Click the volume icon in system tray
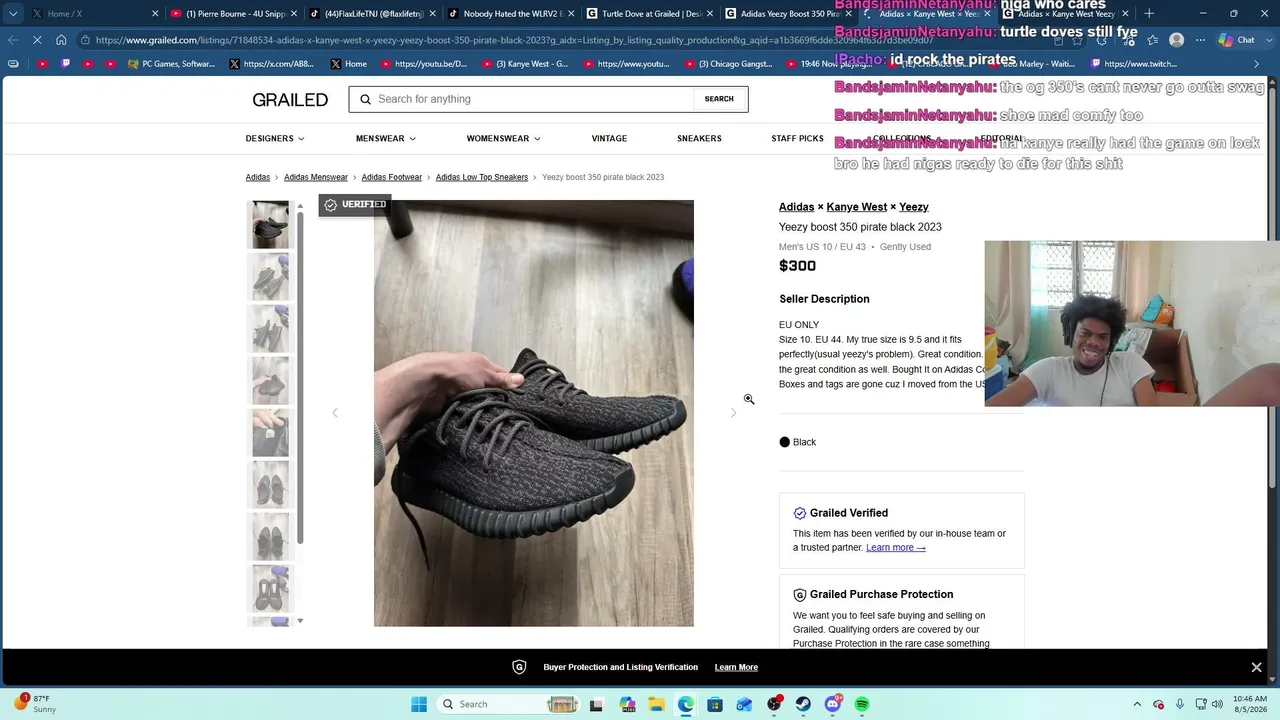 (1217, 704)
